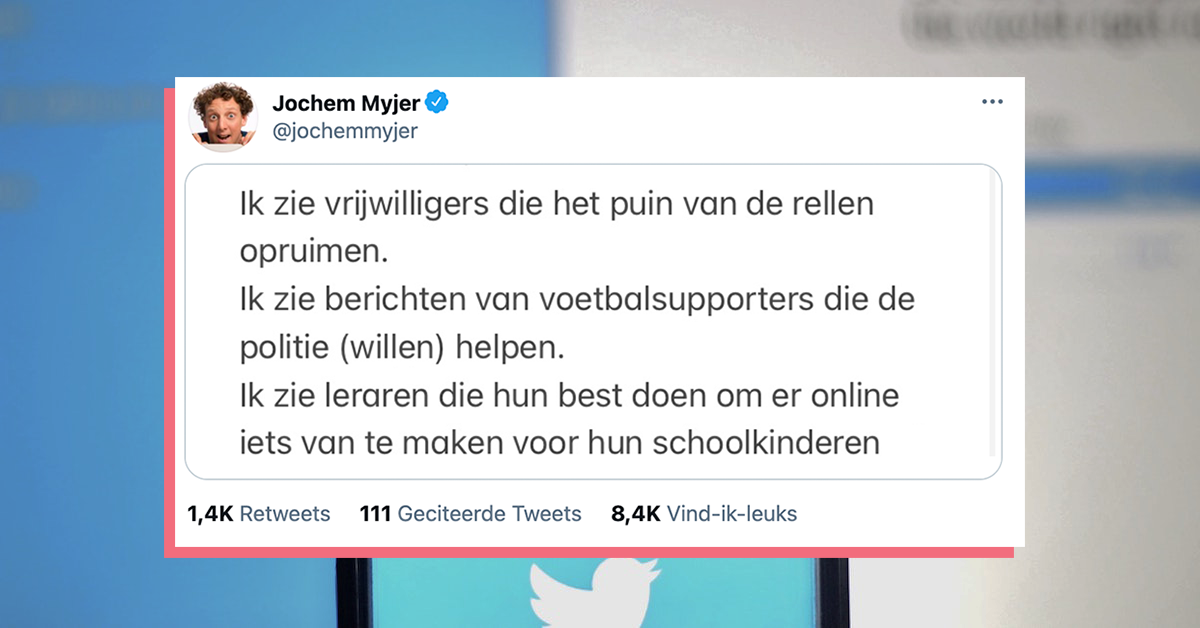Show the 8,4K Vind-ik-leuks list

point(704,514)
